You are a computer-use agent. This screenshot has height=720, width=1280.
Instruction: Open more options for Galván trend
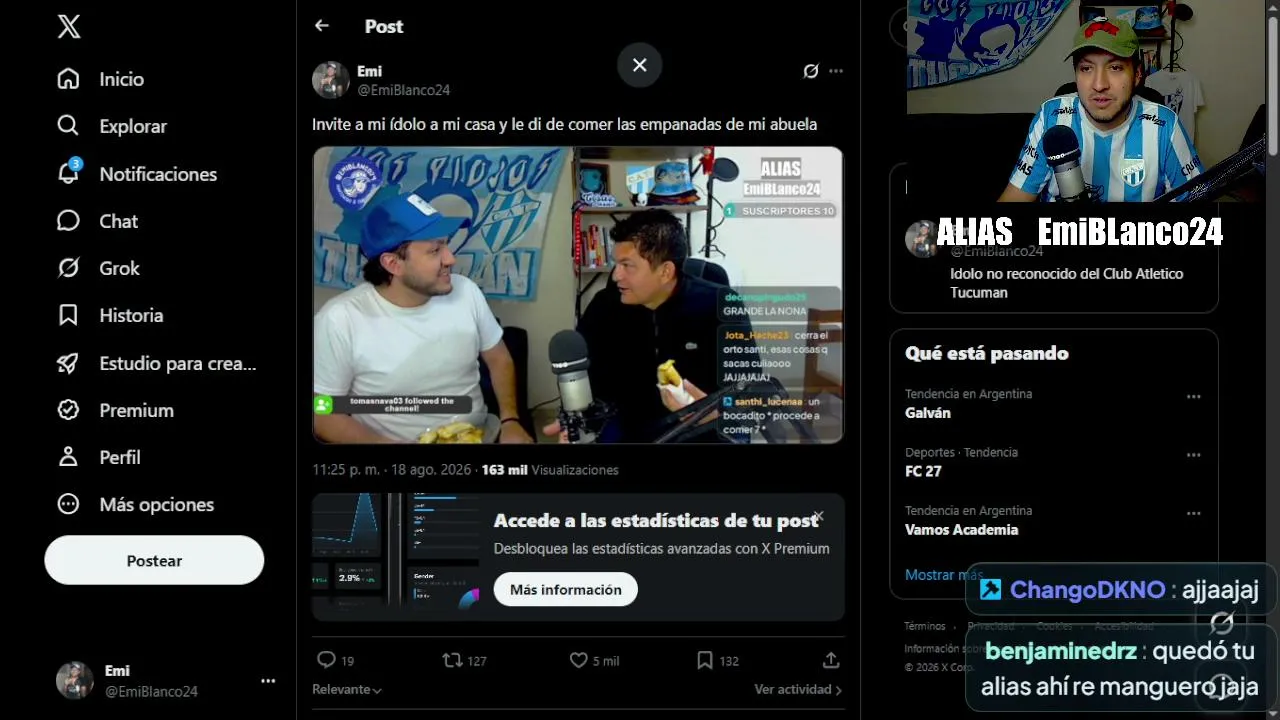pyautogui.click(x=1193, y=396)
